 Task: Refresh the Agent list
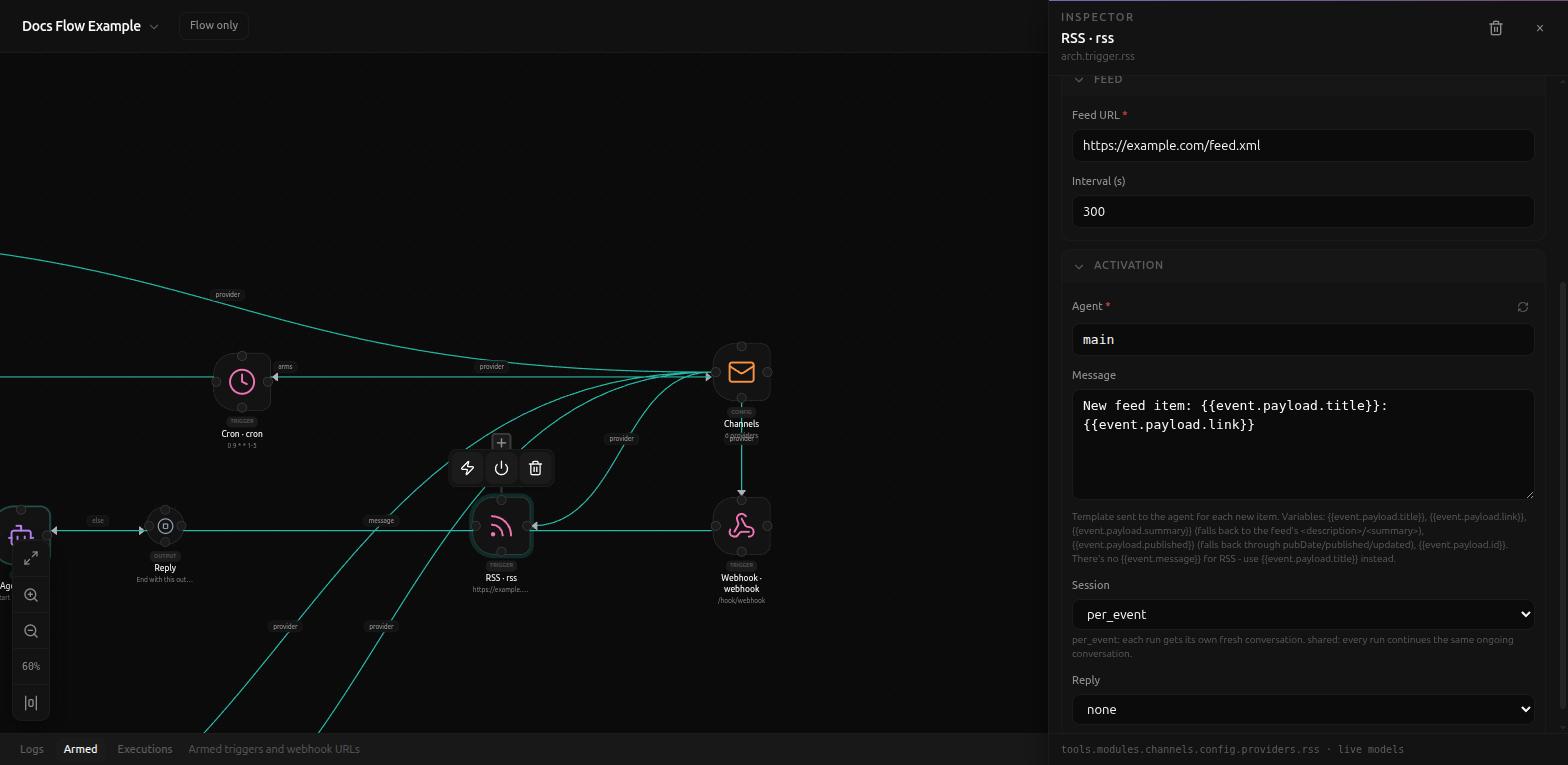[x=1523, y=307]
